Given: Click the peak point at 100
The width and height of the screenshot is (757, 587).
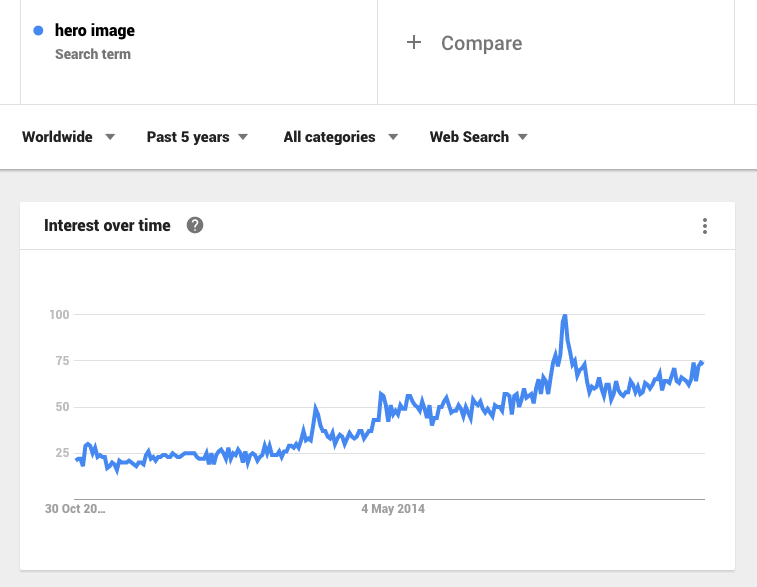Looking at the screenshot, I should click(564, 316).
